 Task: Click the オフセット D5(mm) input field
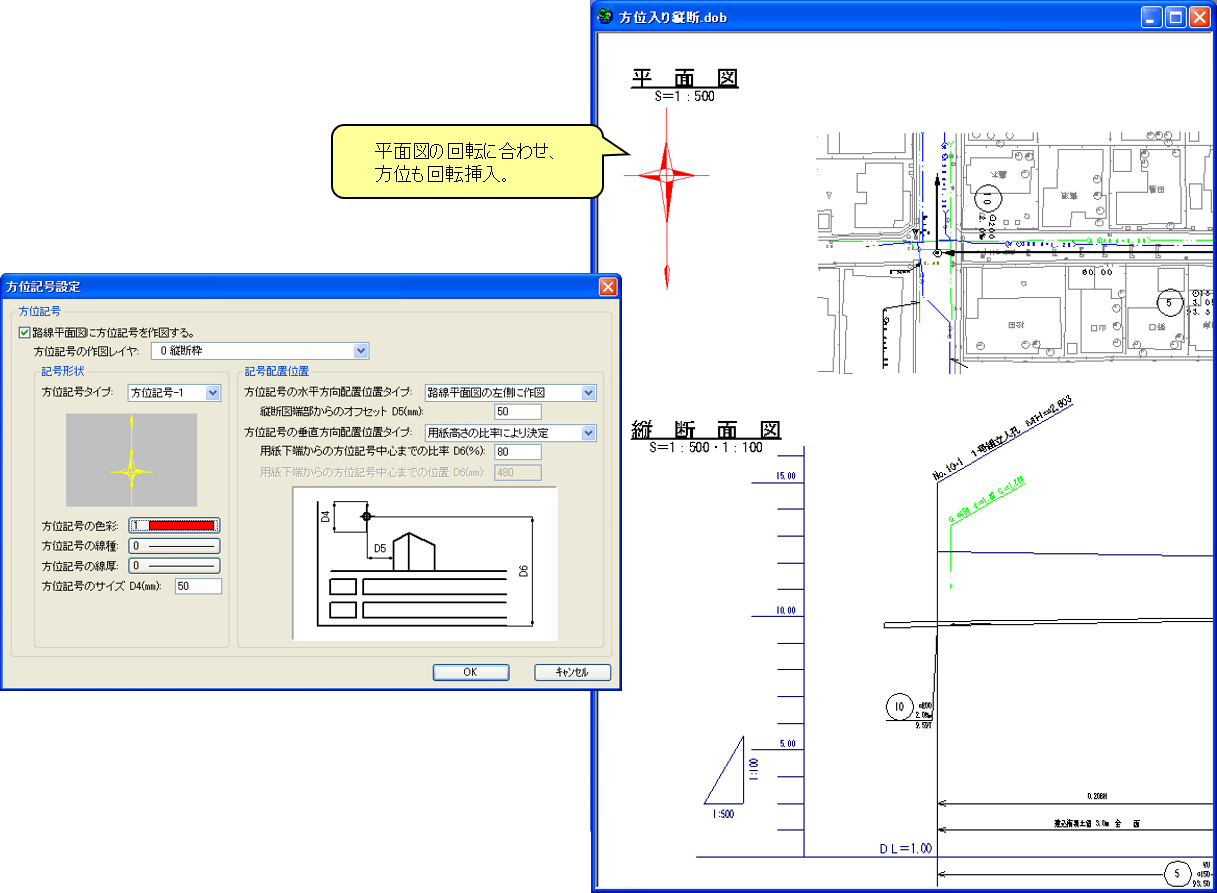coord(517,412)
